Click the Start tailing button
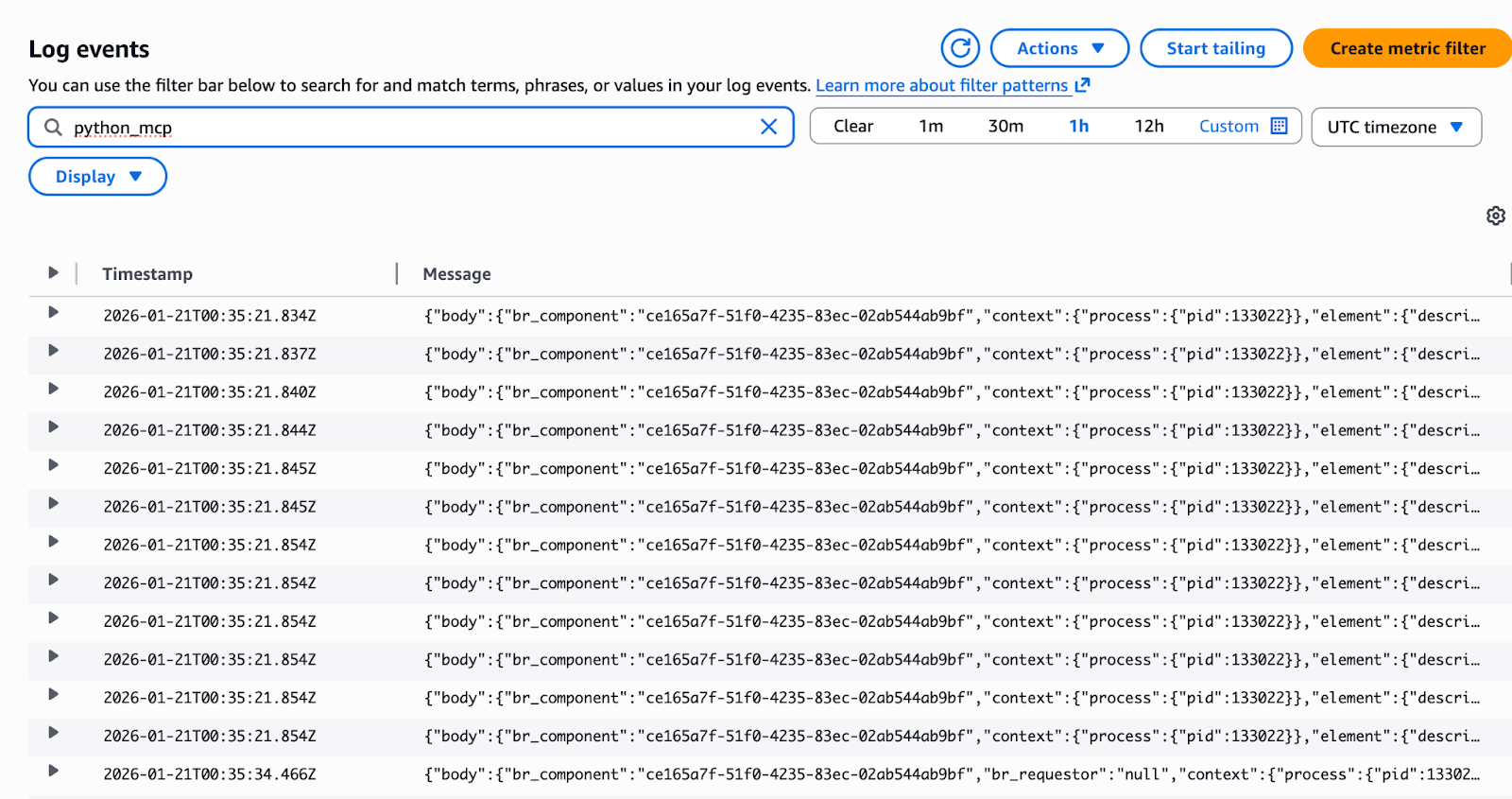 pyautogui.click(x=1215, y=48)
